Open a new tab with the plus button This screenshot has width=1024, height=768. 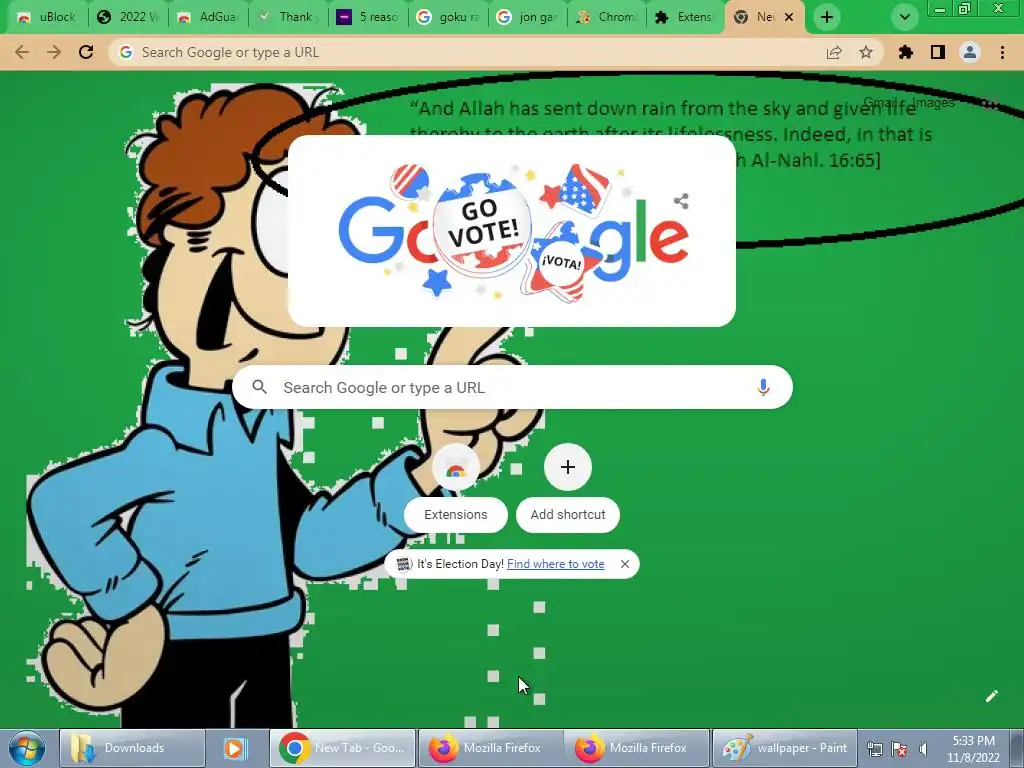click(827, 17)
